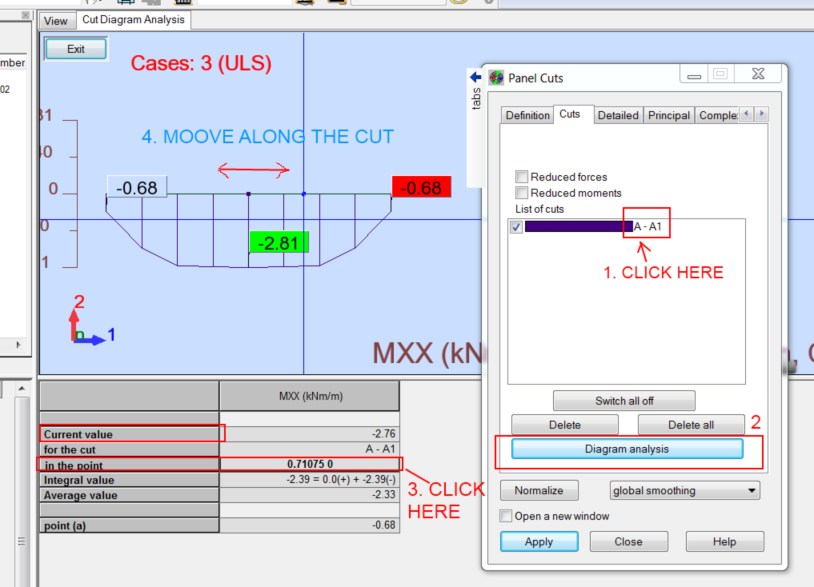The height and width of the screenshot is (587, 814).
Task: Close the left side panel with X
Action: [x=25, y=15]
